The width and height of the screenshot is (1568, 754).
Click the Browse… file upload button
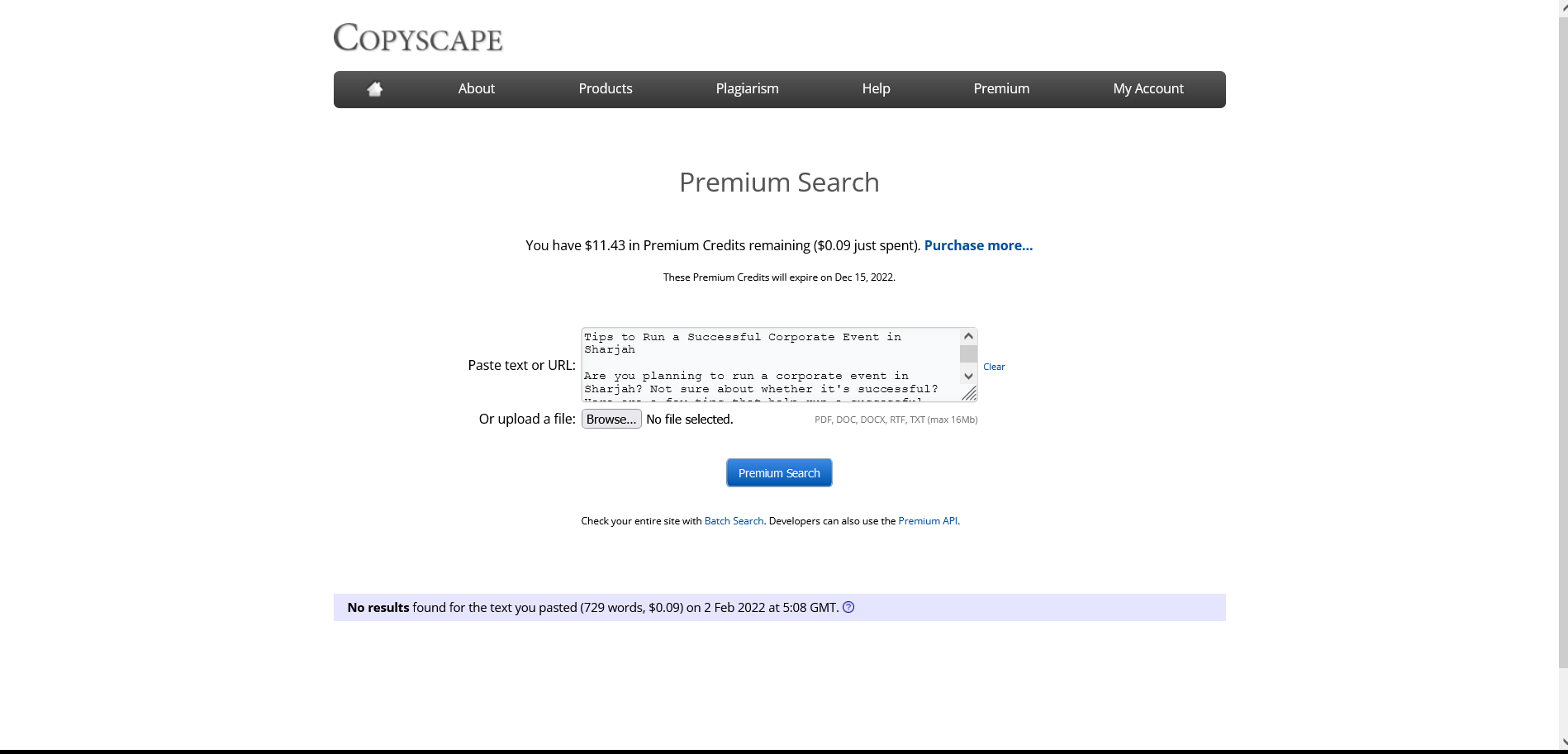click(611, 419)
